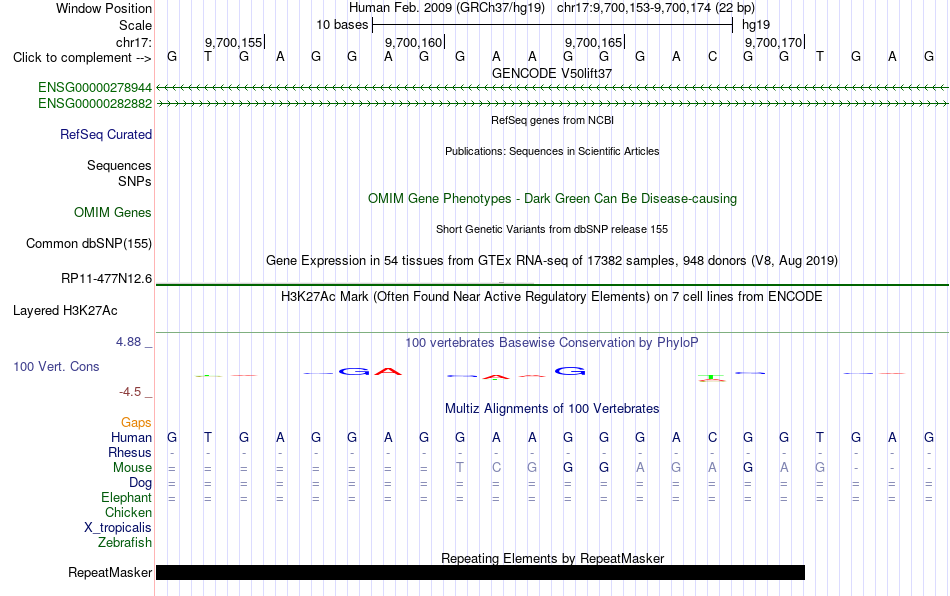Select the Mouse alignment row label
This screenshot has width=950, height=596.
click(x=132, y=468)
